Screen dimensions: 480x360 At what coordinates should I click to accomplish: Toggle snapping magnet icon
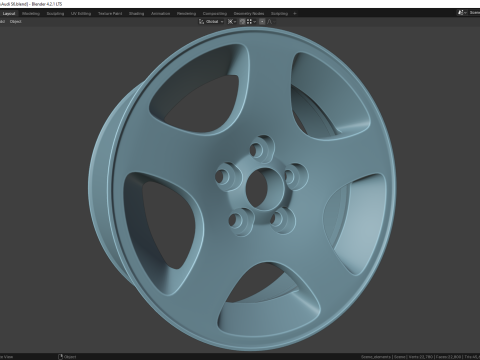click(x=242, y=22)
